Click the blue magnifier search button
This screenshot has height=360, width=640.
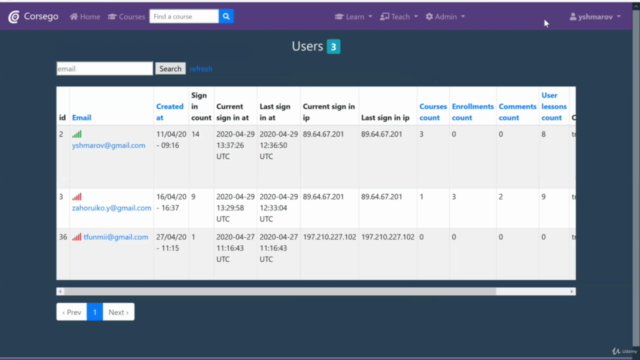[226, 17]
